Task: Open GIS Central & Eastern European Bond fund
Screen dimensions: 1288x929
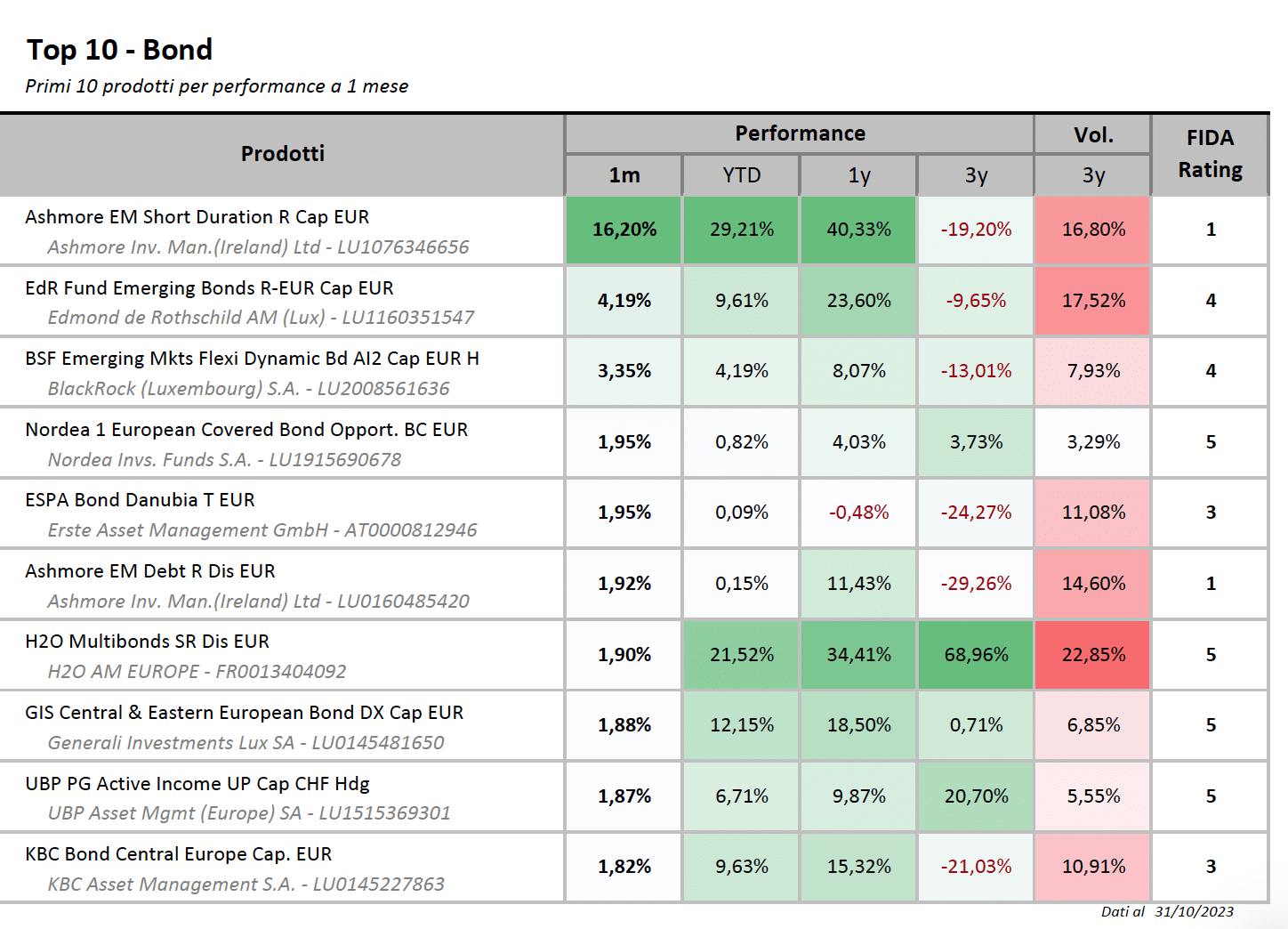Action: [245, 713]
